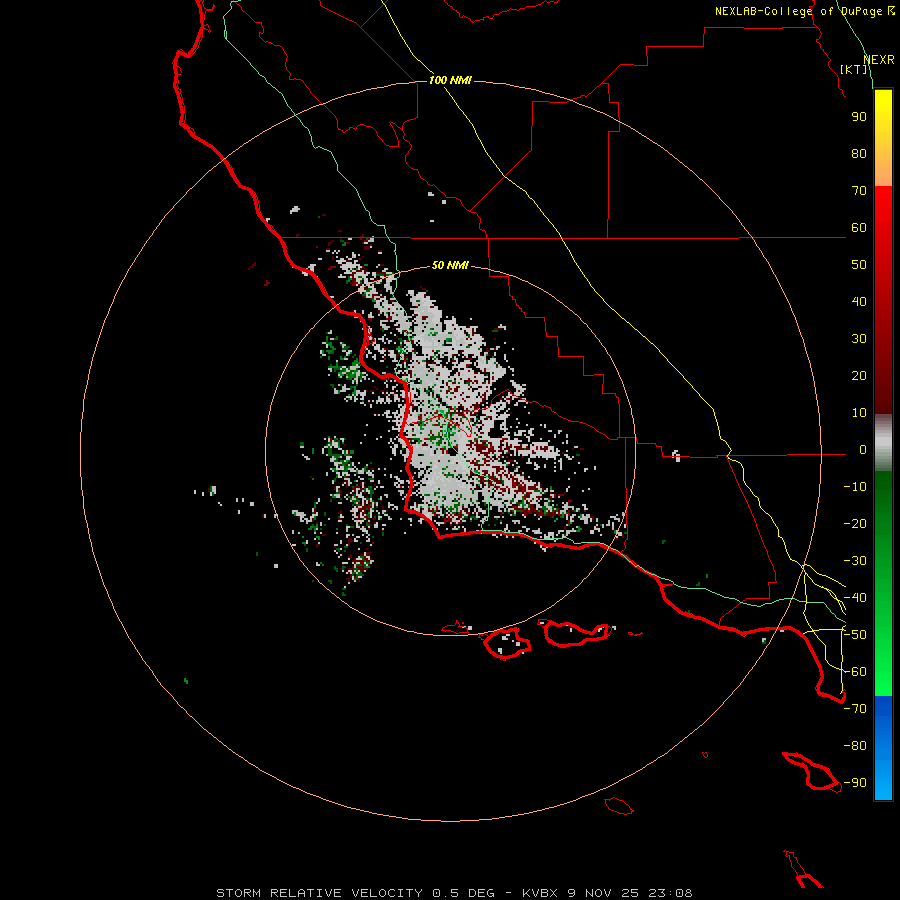Click the positive 30 scale value
The width and height of the screenshot is (900, 900).
859,339
